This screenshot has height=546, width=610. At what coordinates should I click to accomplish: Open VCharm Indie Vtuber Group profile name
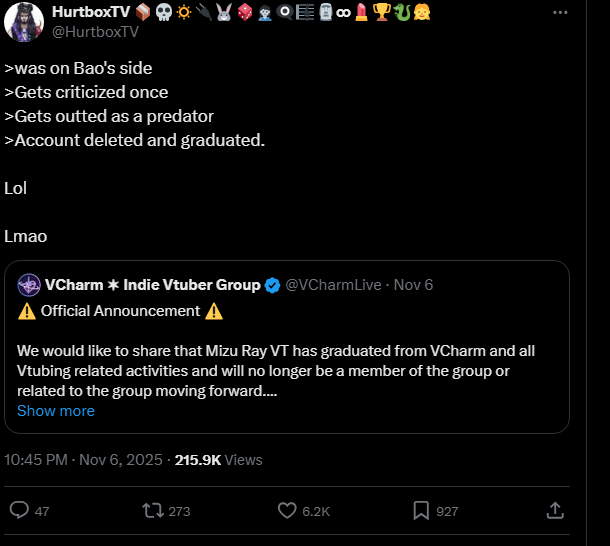(152, 285)
